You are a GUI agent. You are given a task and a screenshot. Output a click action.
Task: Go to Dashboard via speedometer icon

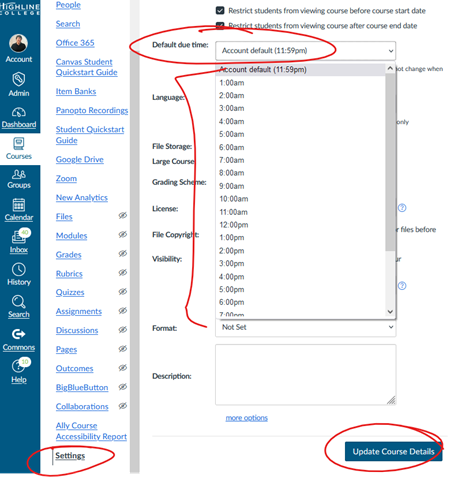(19, 112)
